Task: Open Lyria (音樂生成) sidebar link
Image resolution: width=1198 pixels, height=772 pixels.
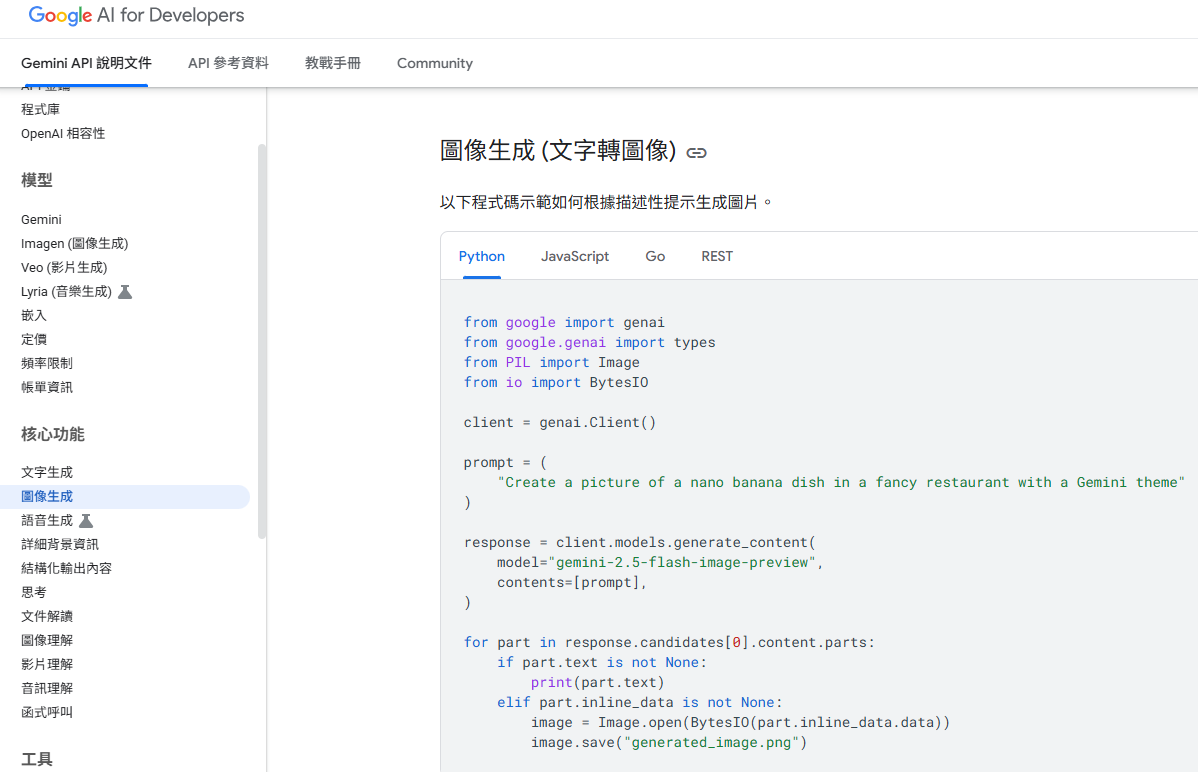Action: pyautogui.click(x=66, y=291)
